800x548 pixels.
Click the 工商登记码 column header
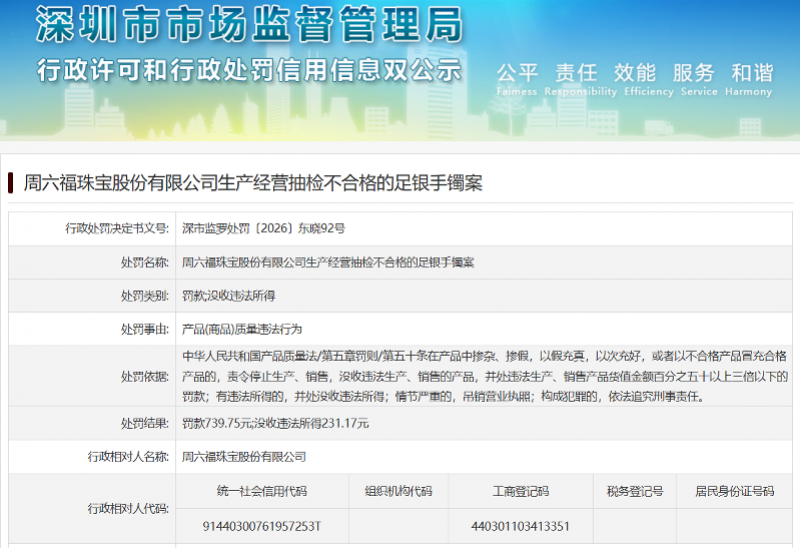coord(520,491)
